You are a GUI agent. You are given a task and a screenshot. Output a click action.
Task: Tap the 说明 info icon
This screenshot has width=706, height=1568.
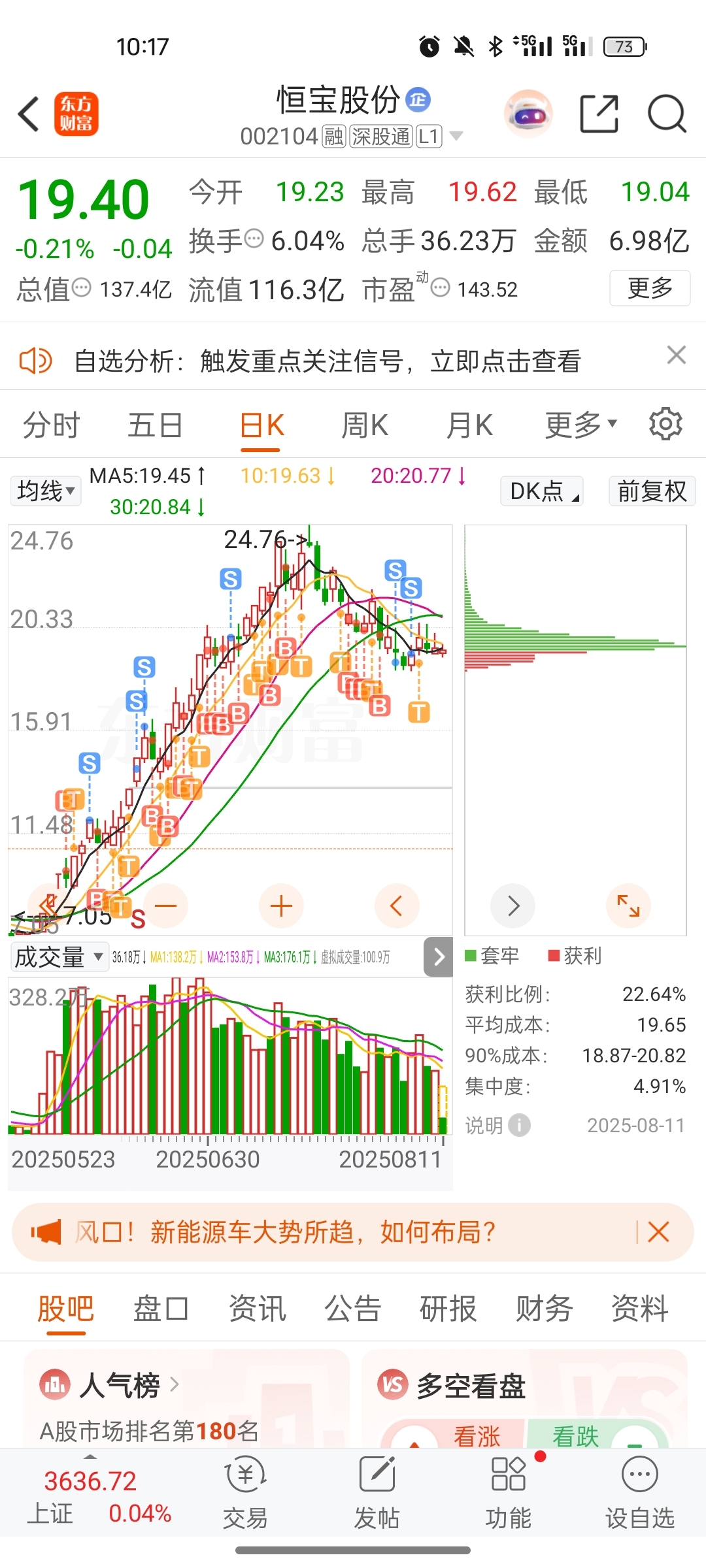coord(520,1125)
